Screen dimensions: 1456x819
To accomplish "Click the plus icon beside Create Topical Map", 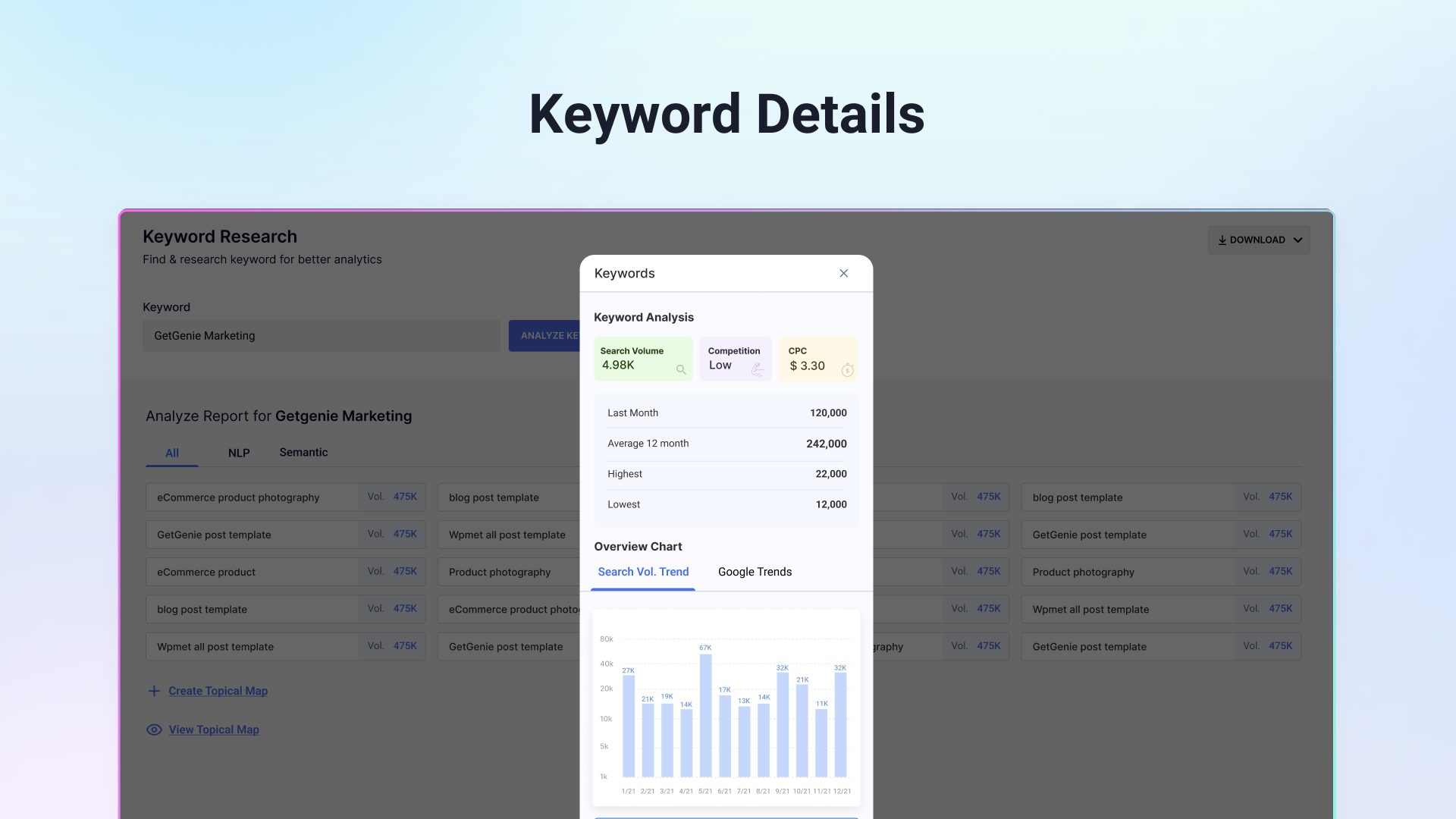I will point(154,691).
